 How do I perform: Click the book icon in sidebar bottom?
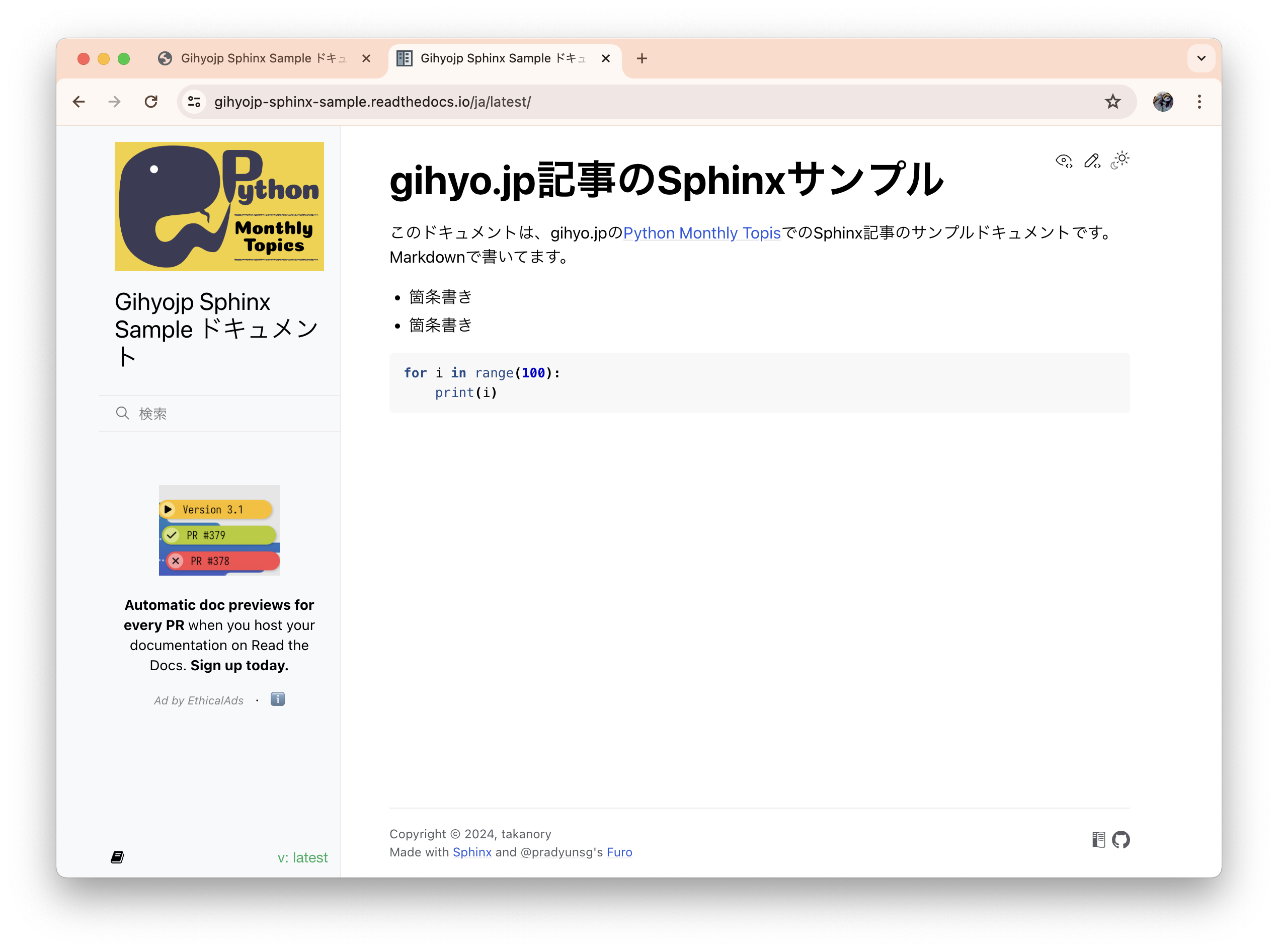118,857
